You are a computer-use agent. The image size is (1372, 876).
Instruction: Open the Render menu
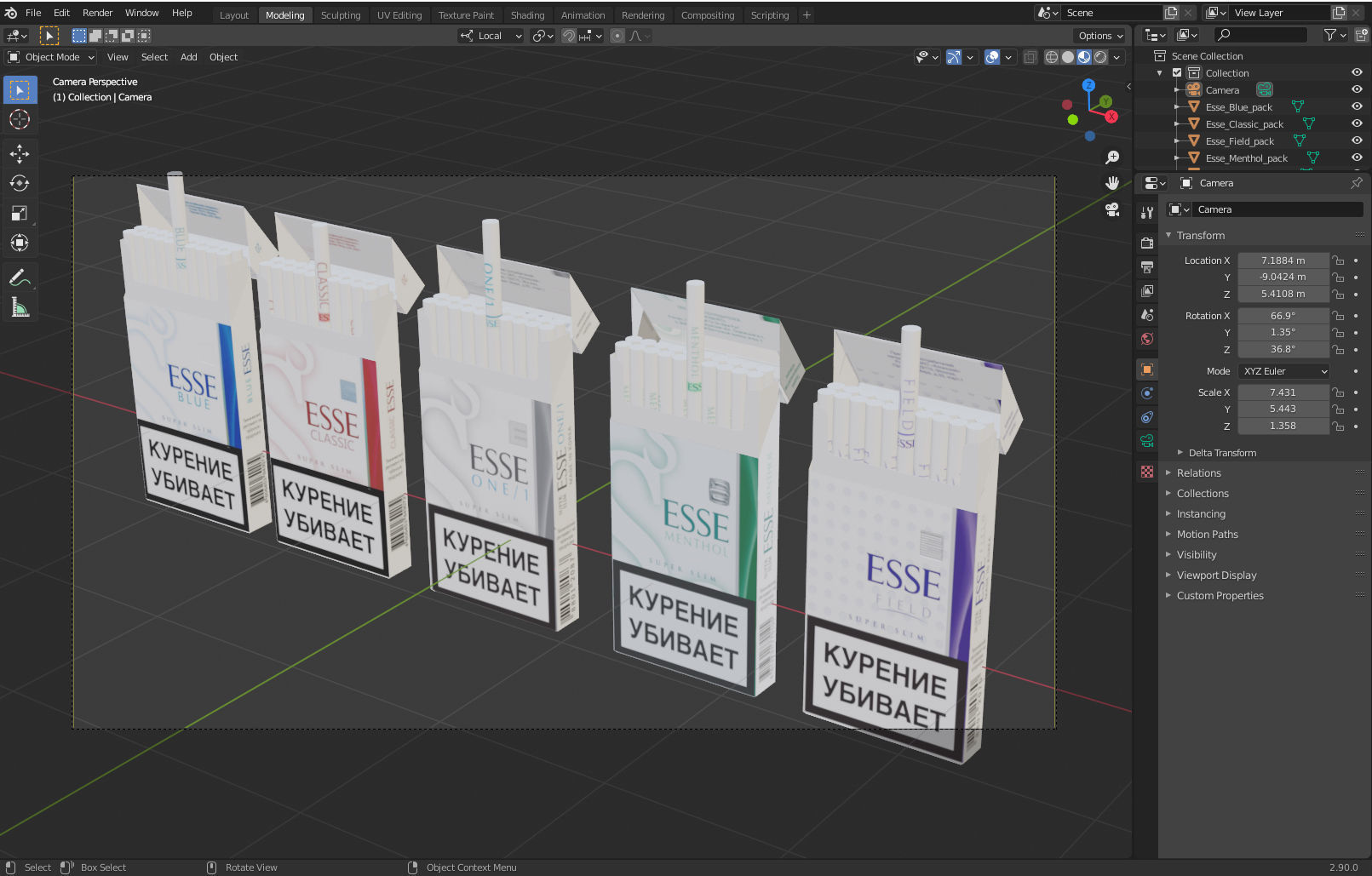pos(97,13)
